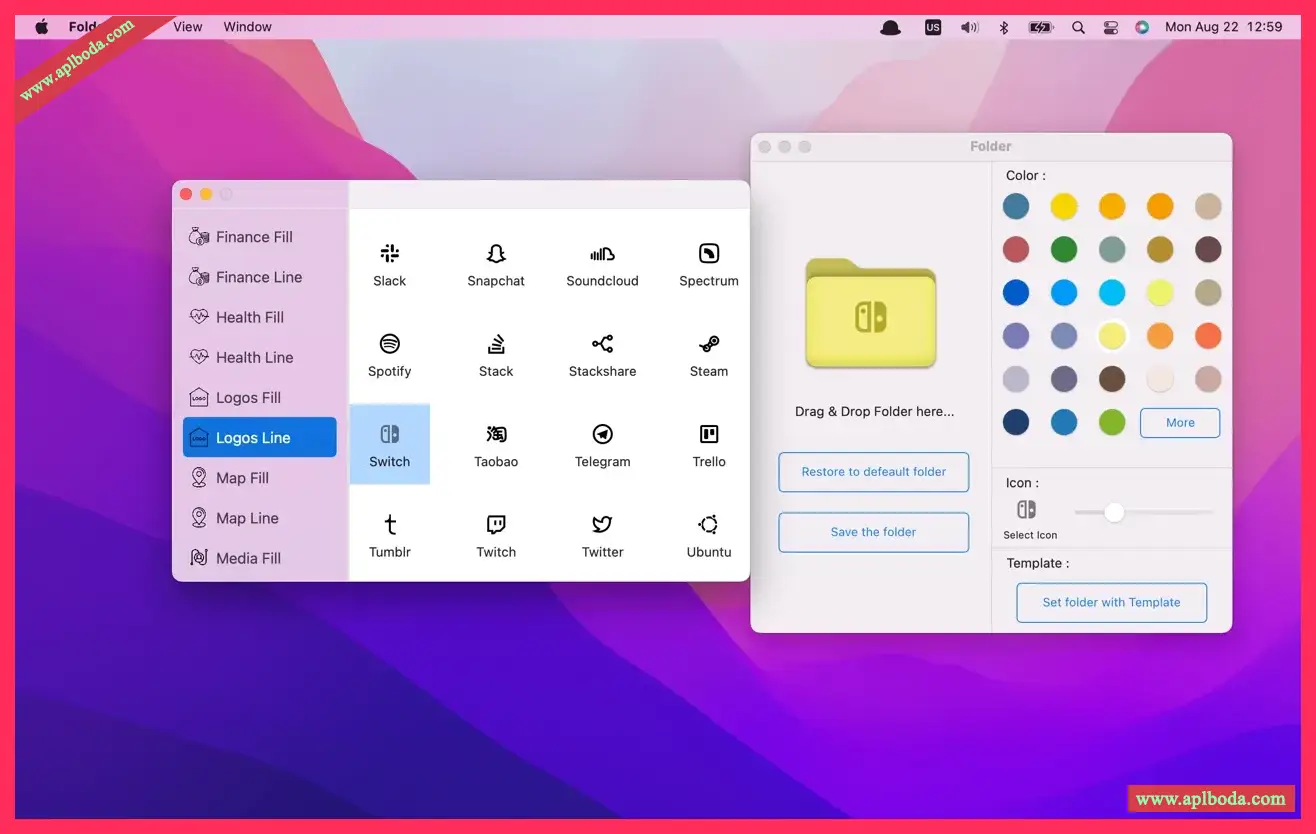The image size is (1316, 834).
Task: Click the Select Icon Switch thumbnail
Action: 1027,509
